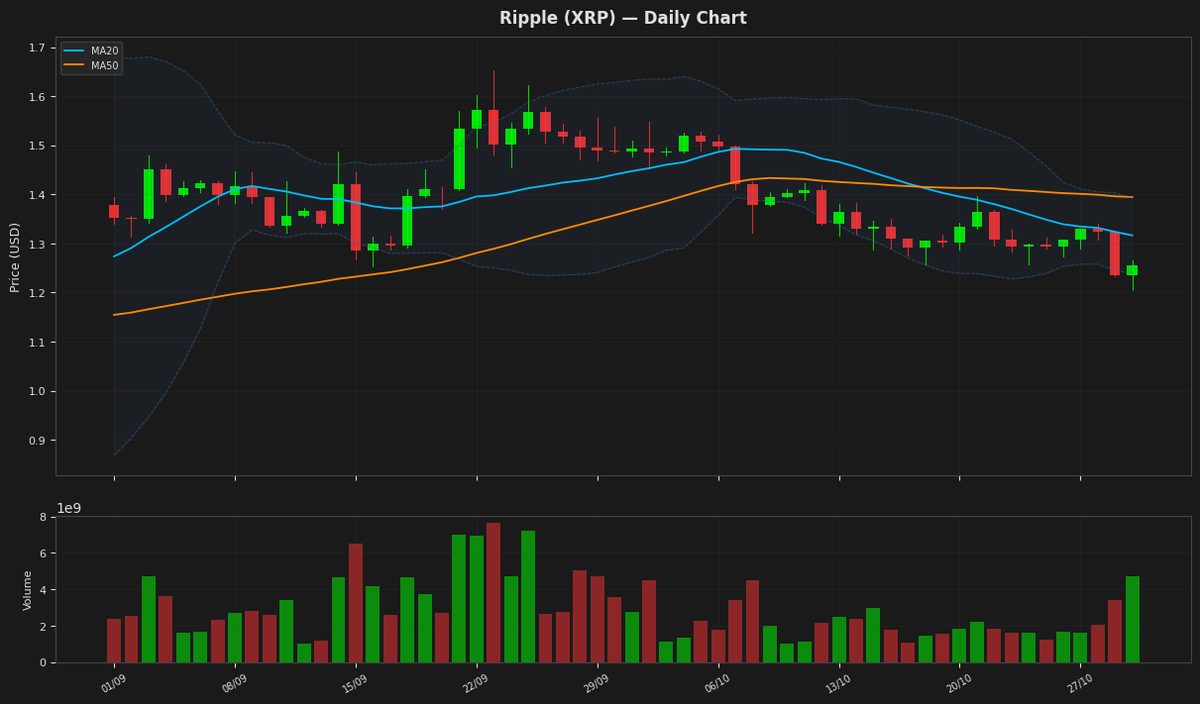Click the 1.6 price tick label

pyautogui.click(x=38, y=97)
